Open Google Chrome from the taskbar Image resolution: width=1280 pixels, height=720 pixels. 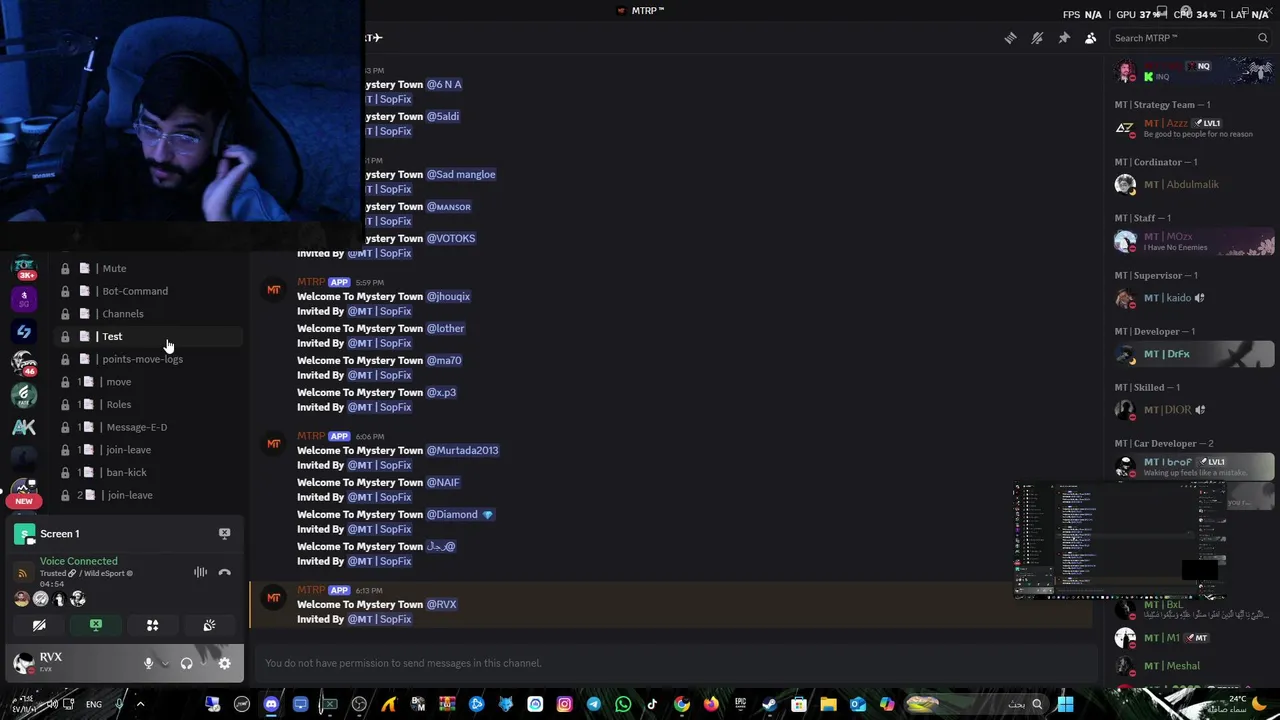pyautogui.click(x=681, y=704)
